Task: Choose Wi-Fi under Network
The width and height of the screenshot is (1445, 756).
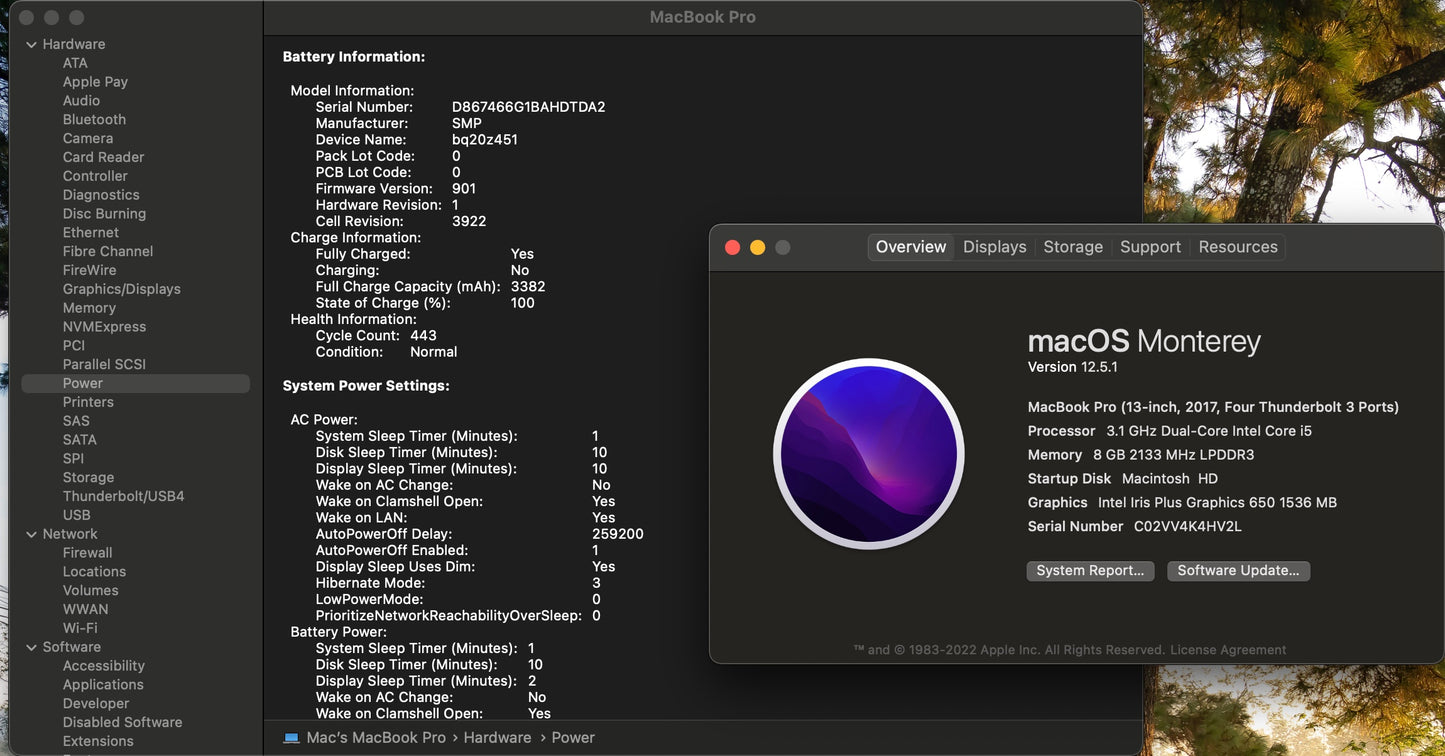Action: pos(80,628)
